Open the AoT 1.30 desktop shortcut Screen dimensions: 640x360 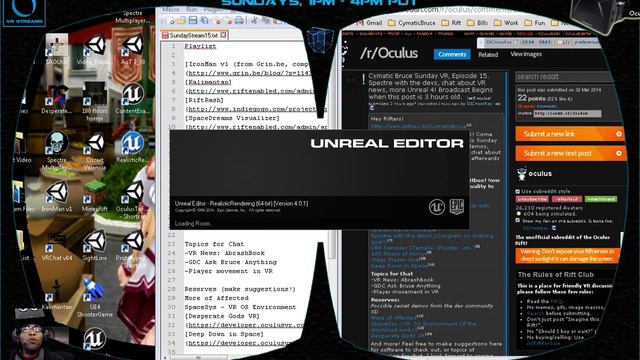point(133,50)
